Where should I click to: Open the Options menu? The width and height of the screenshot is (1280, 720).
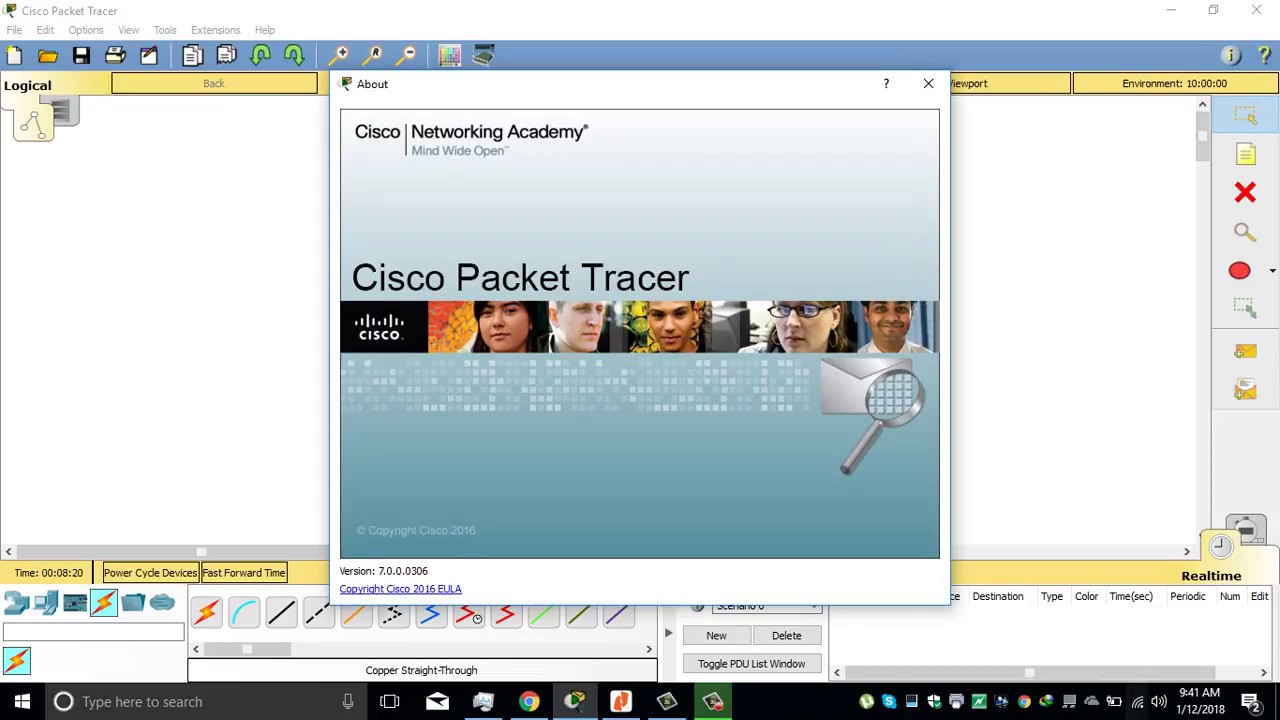[x=86, y=30]
